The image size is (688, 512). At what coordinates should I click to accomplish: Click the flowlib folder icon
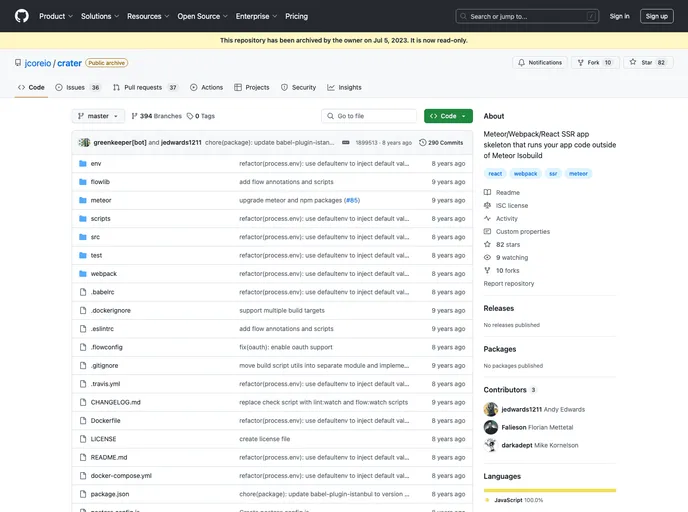(x=82, y=182)
